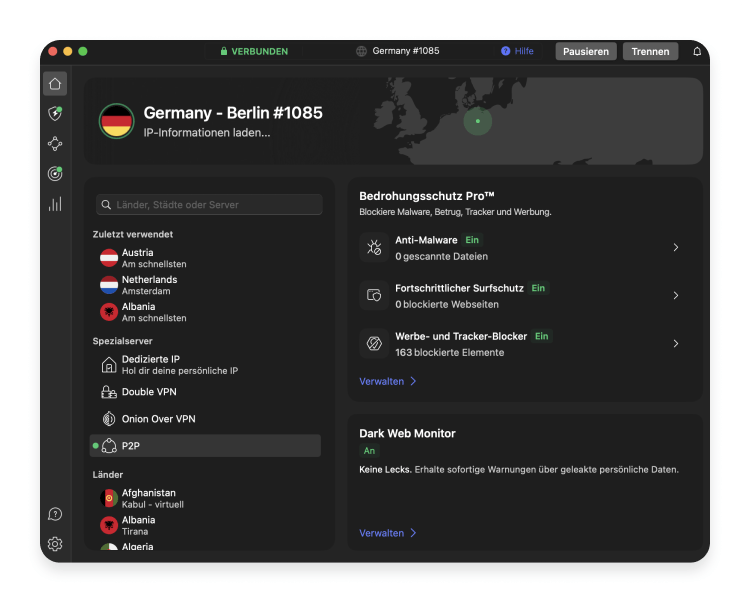
Task: Click the An badge under Dark Web Monitor
Action: pos(369,450)
